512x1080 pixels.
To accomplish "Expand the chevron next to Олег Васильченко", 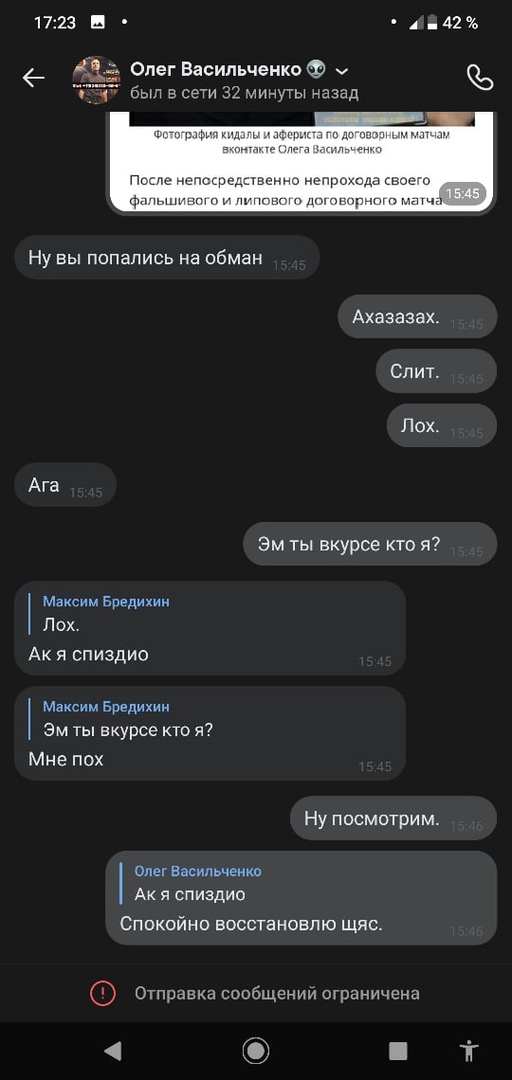I will coord(341,70).
